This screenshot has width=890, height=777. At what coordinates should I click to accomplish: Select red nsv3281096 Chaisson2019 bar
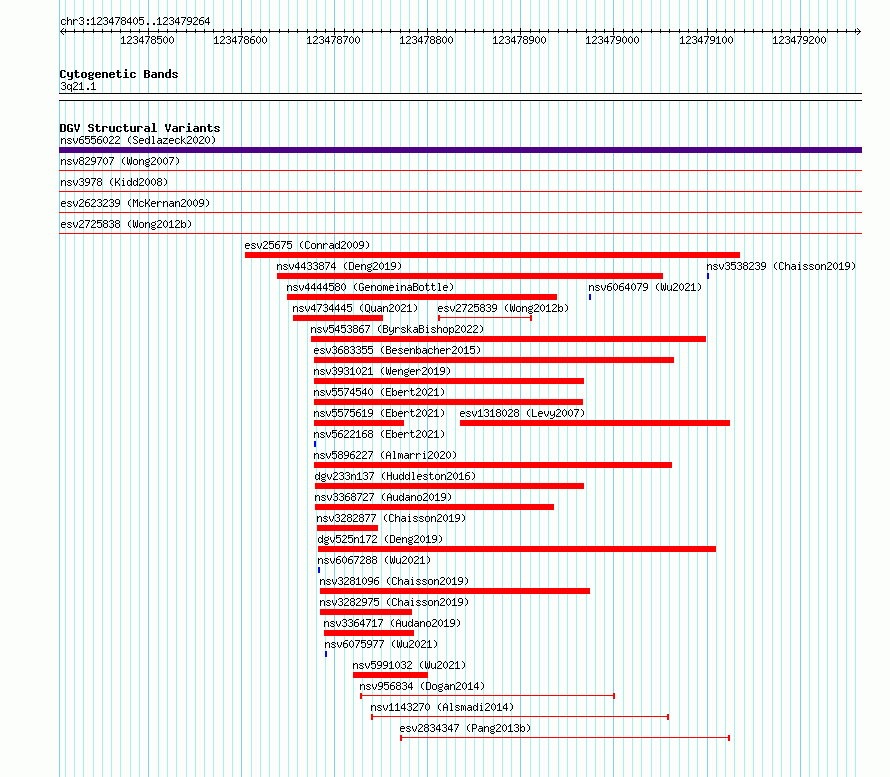[455, 591]
